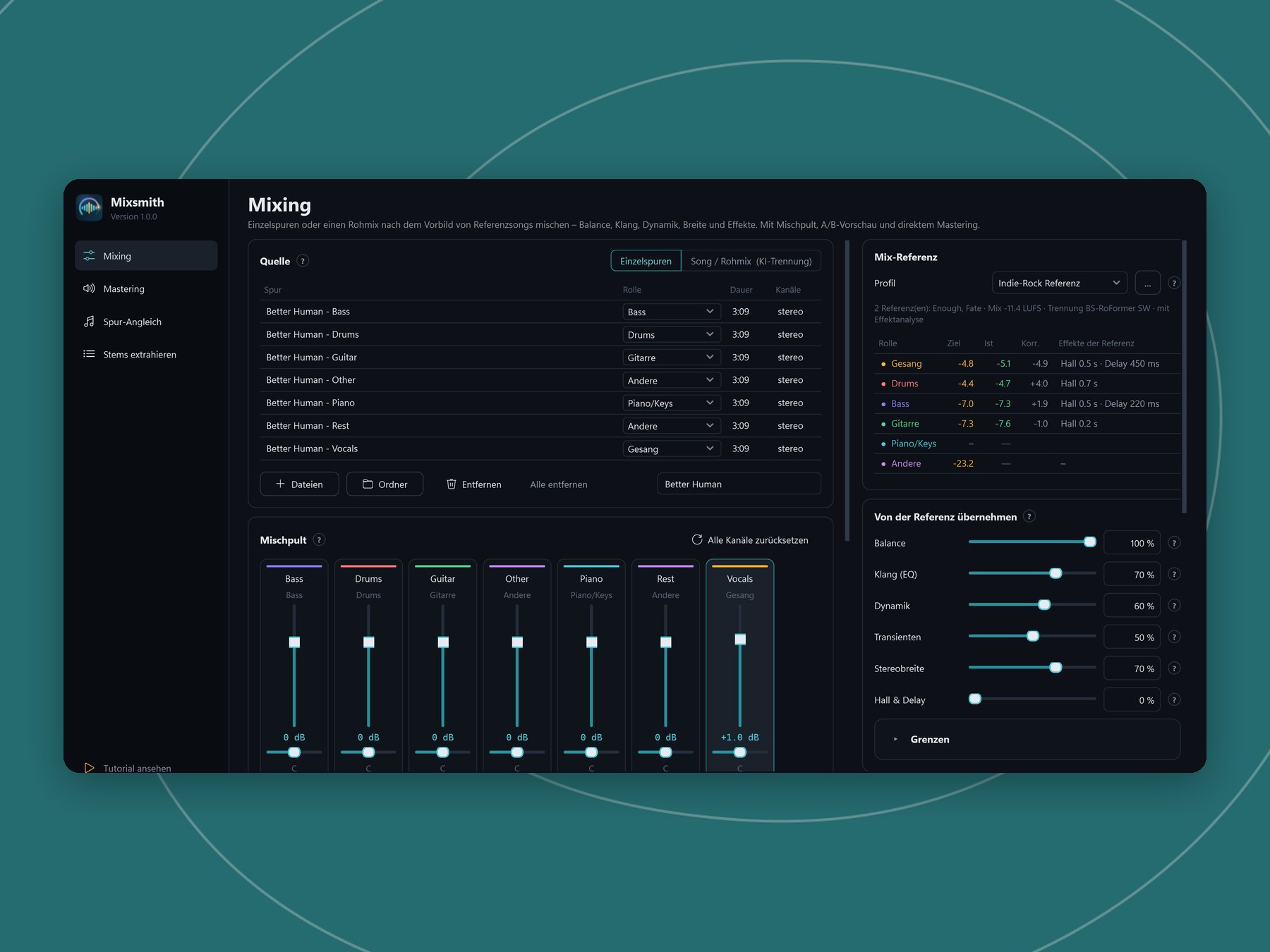
Task: Go to Spur-Angleich page
Action: click(146, 322)
